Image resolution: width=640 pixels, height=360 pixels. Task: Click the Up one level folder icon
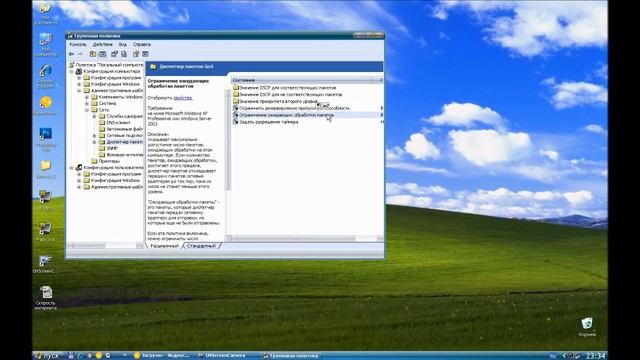coord(93,54)
